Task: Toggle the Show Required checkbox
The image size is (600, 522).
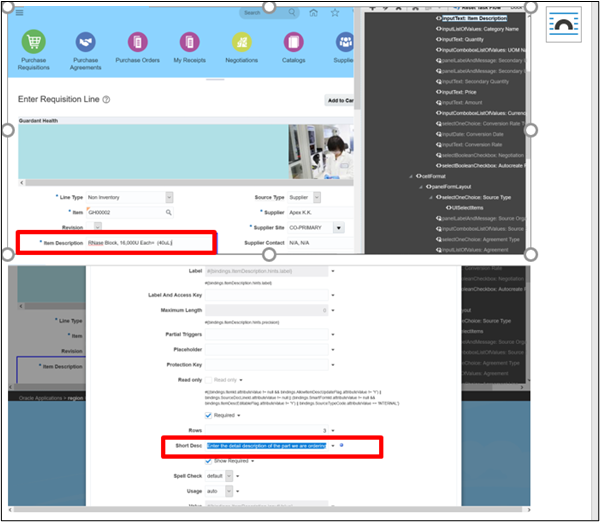Action: 208,460
